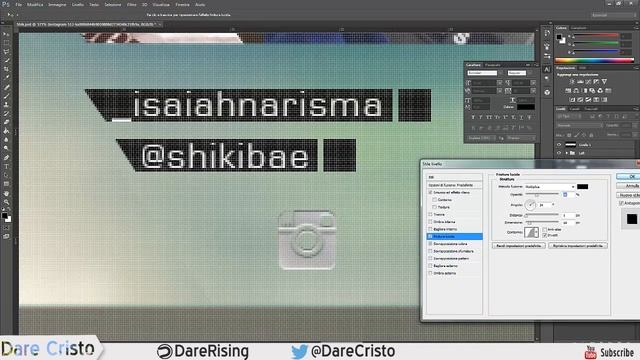Open the File menu
The image size is (640, 360).
(x=19, y=4)
